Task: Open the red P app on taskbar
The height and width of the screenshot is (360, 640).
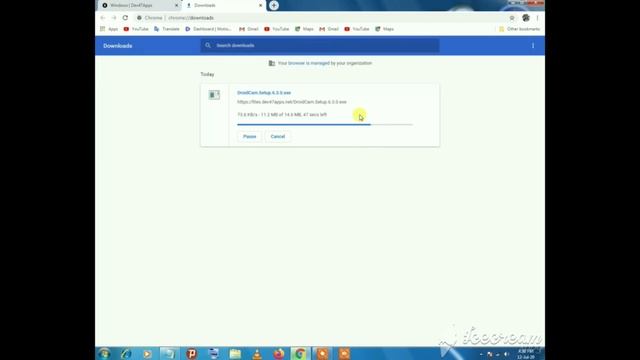Action: [x=191, y=353]
